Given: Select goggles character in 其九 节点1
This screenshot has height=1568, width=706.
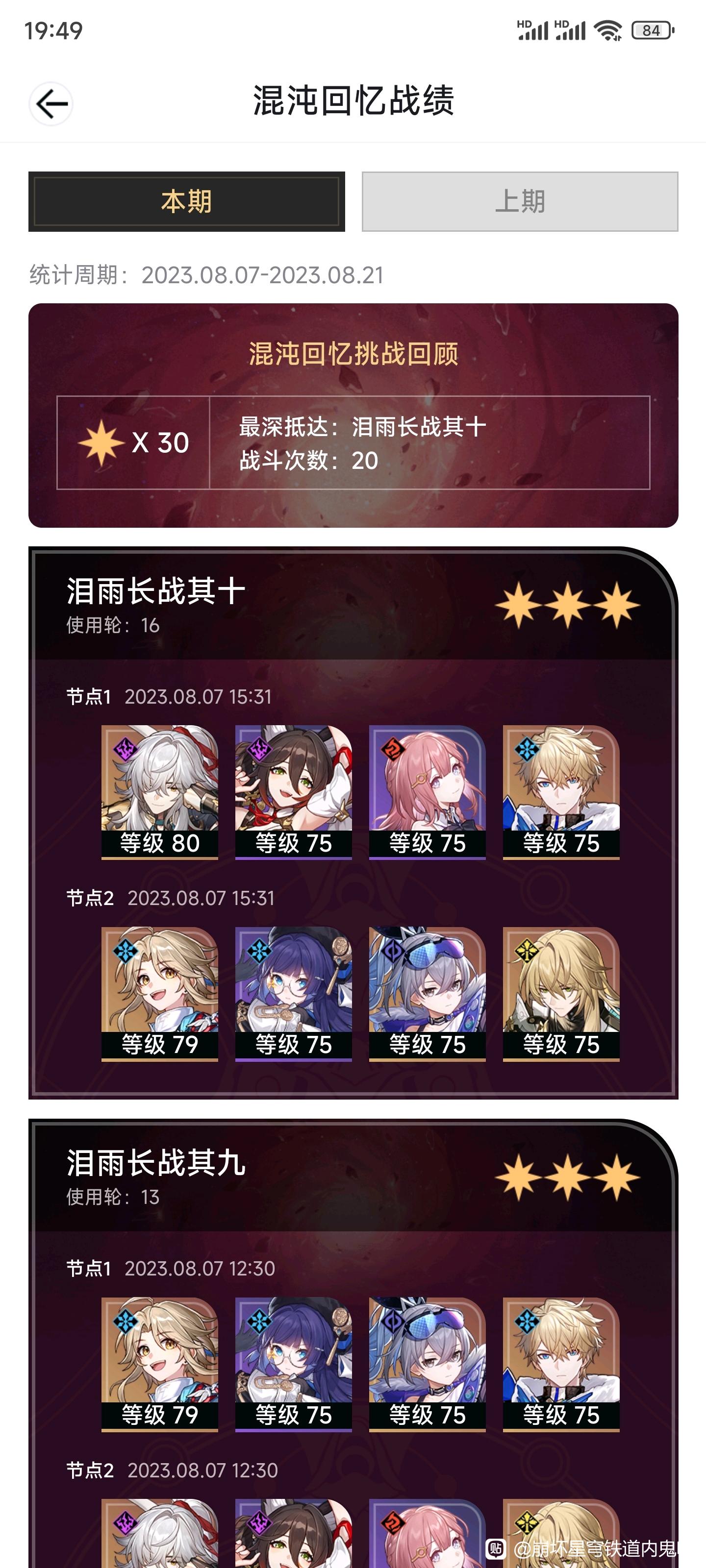Looking at the screenshot, I should (x=427, y=1364).
